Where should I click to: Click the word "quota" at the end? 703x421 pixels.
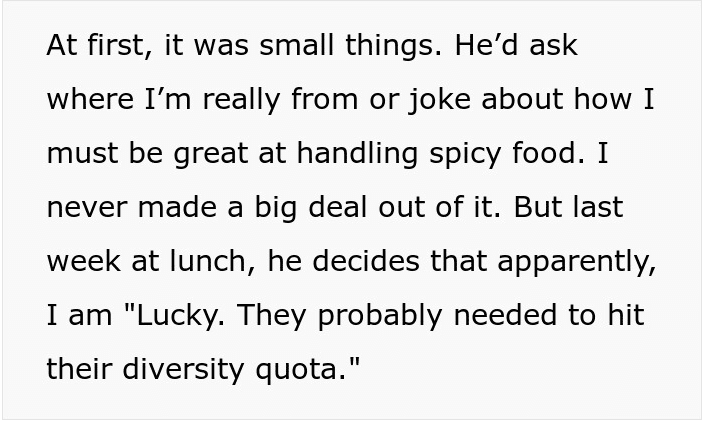coord(296,370)
